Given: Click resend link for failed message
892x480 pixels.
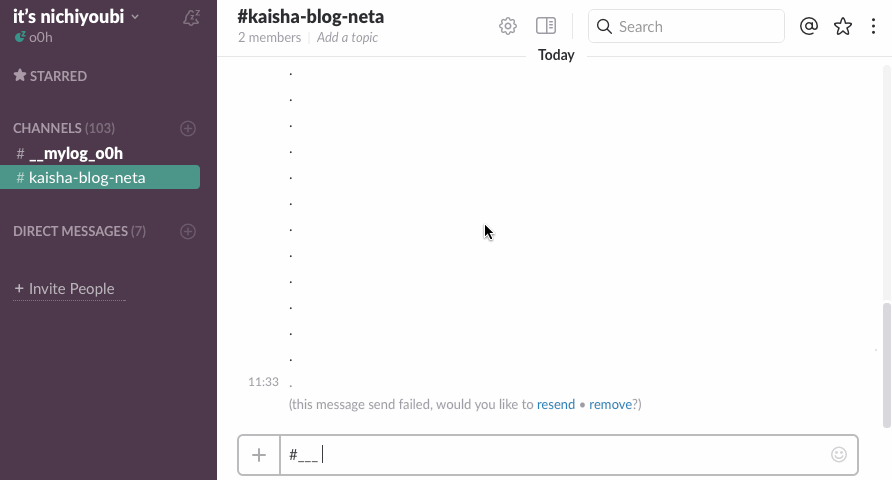Looking at the screenshot, I should click(x=556, y=404).
